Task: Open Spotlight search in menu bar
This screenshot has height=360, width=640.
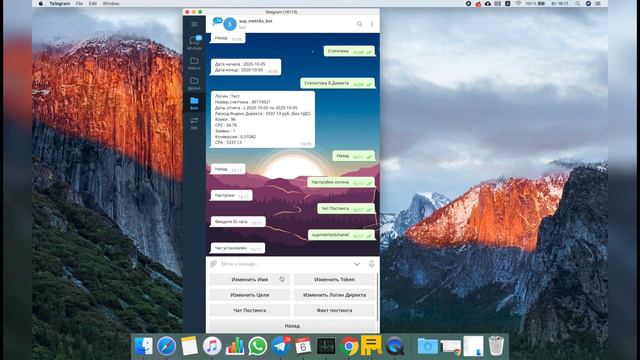Action: (578, 4)
